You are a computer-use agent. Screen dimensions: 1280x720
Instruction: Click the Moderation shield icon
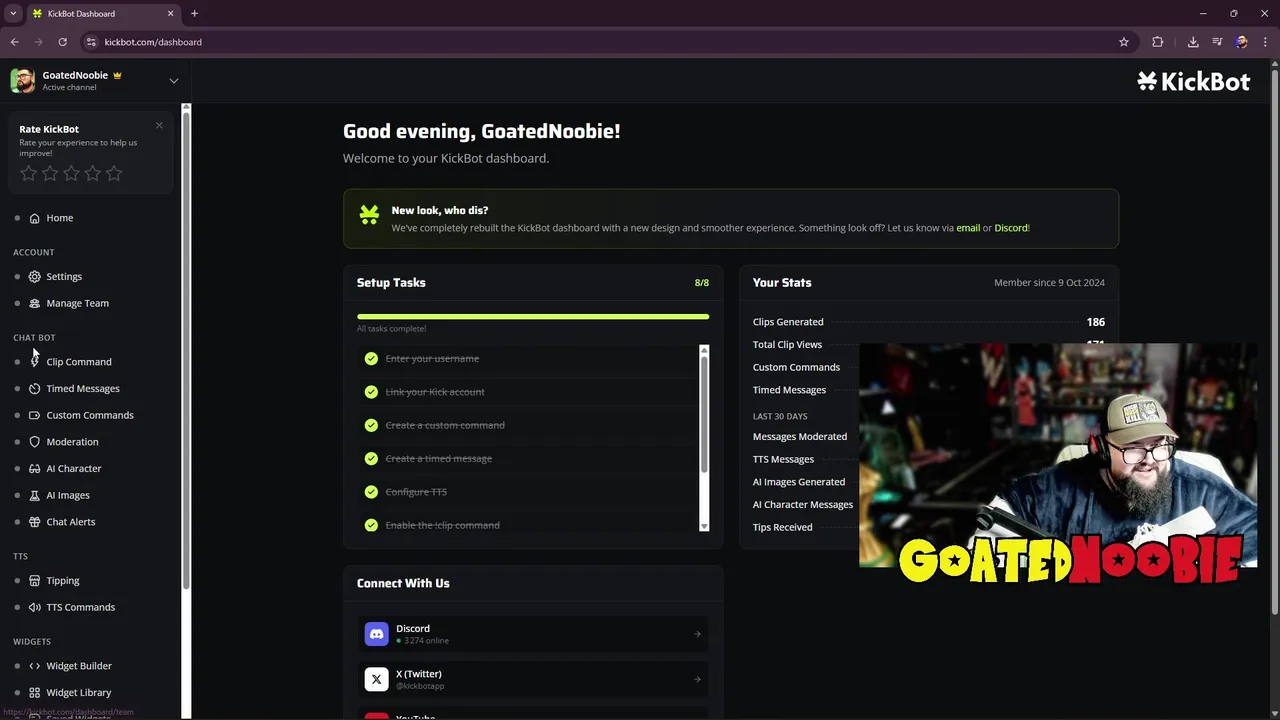(x=35, y=442)
